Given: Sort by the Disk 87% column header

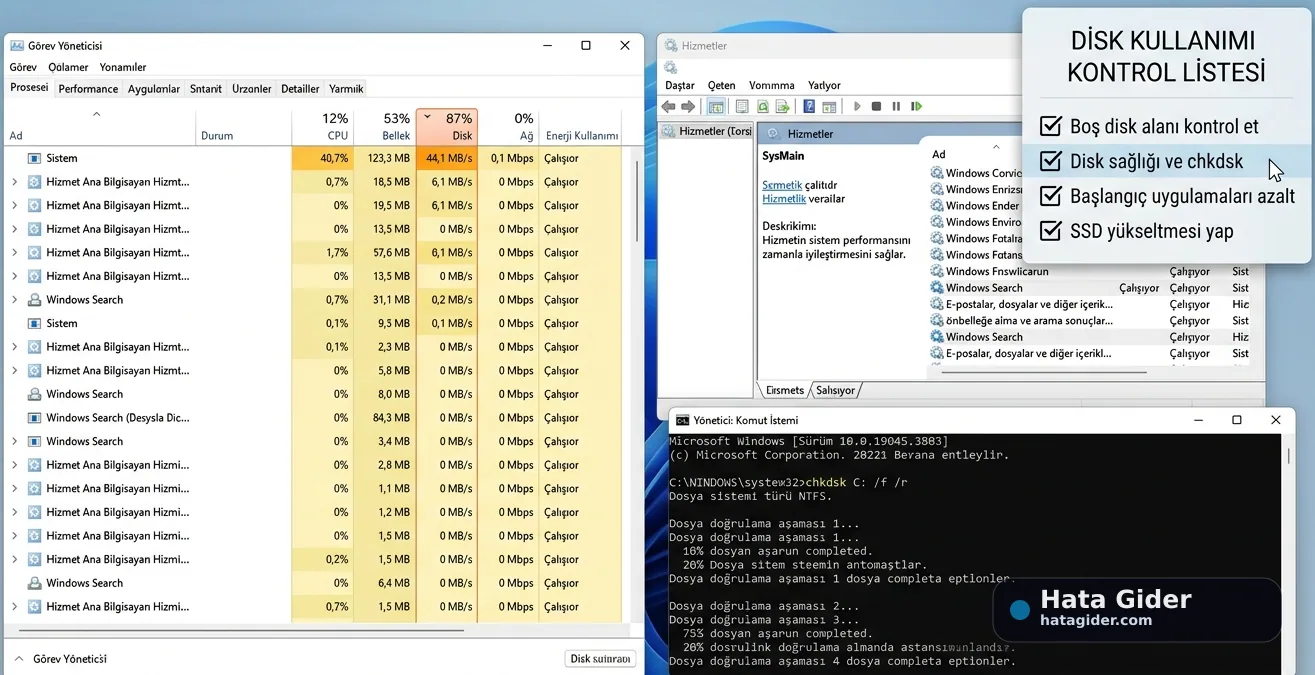Looking at the screenshot, I should (x=447, y=126).
